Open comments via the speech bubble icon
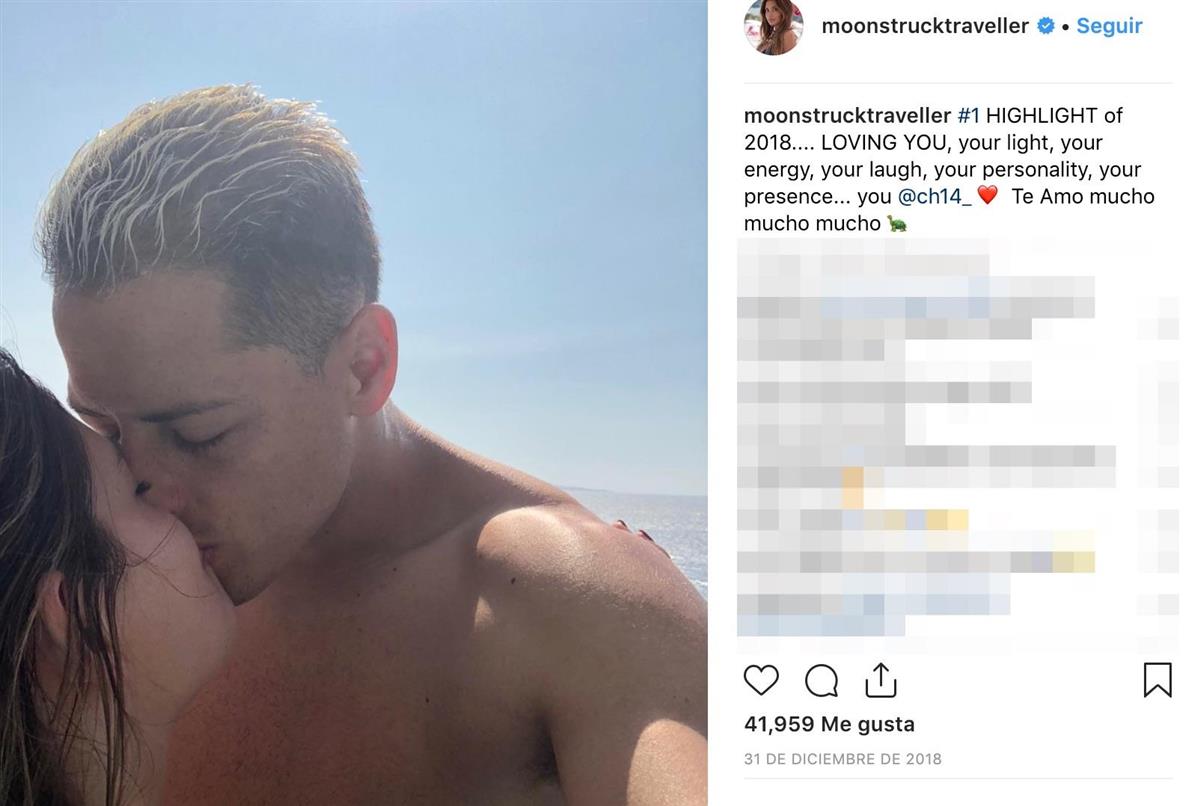The height and width of the screenshot is (806, 1200). click(821, 680)
